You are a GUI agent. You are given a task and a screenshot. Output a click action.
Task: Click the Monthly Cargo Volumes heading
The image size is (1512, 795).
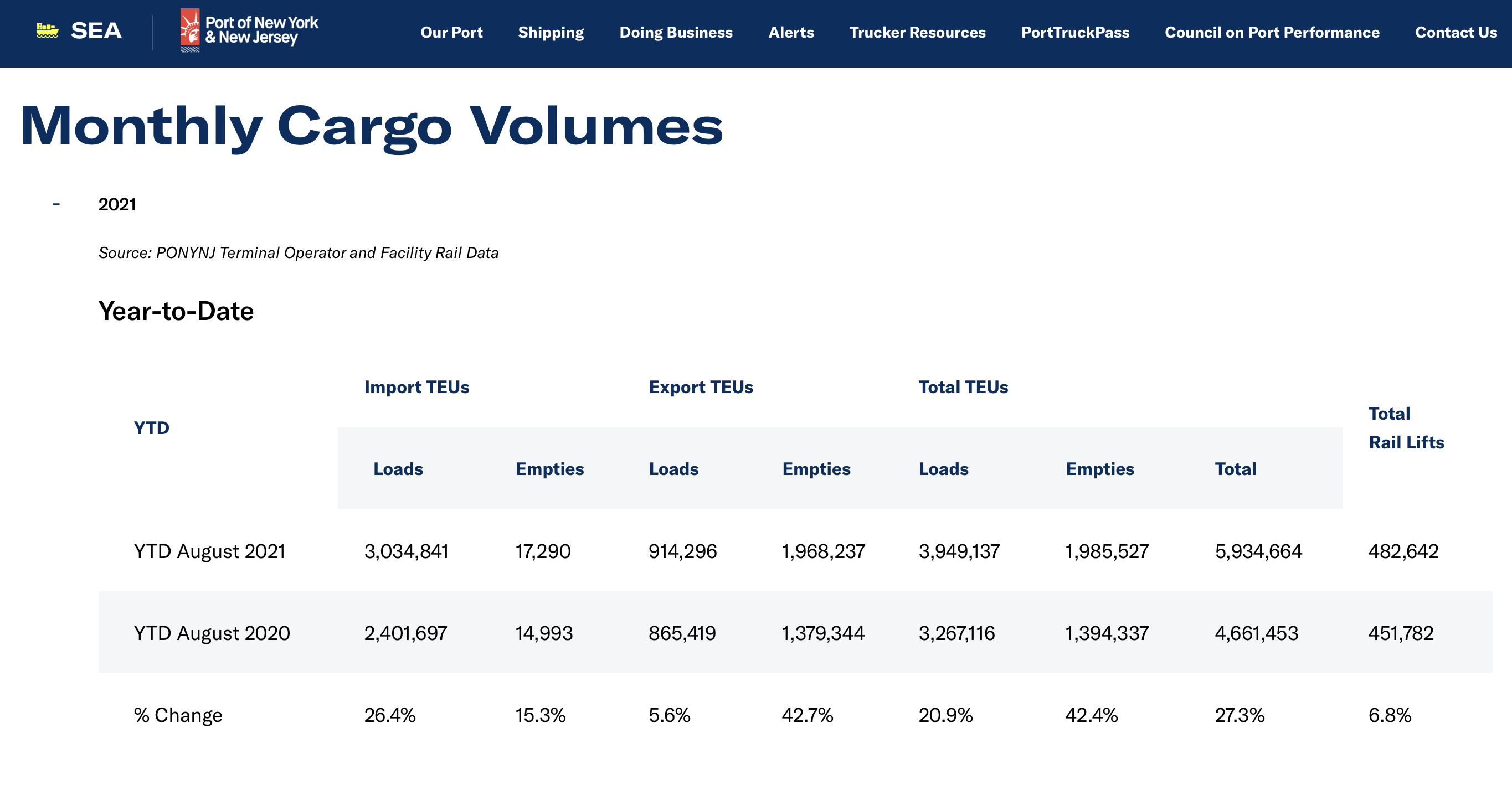point(372,127)
